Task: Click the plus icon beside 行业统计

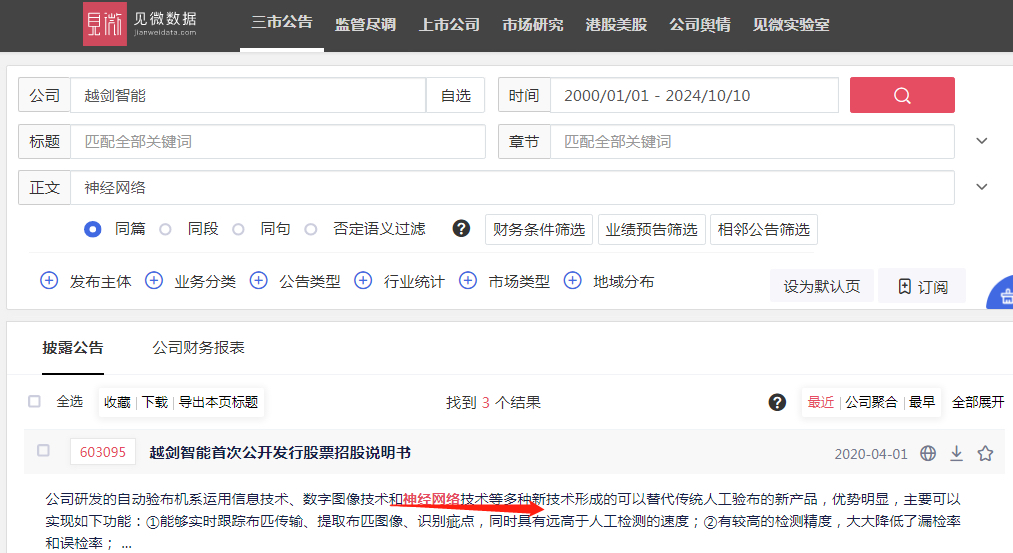Action: tap(363, 280)
